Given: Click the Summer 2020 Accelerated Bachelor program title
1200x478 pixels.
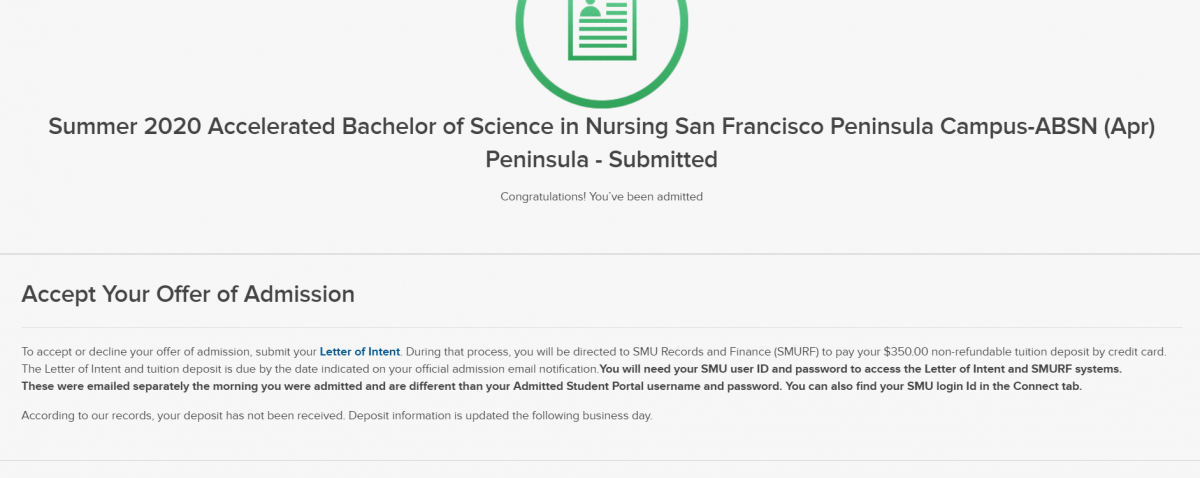Looking at the screenshot, I should [601, 127].
